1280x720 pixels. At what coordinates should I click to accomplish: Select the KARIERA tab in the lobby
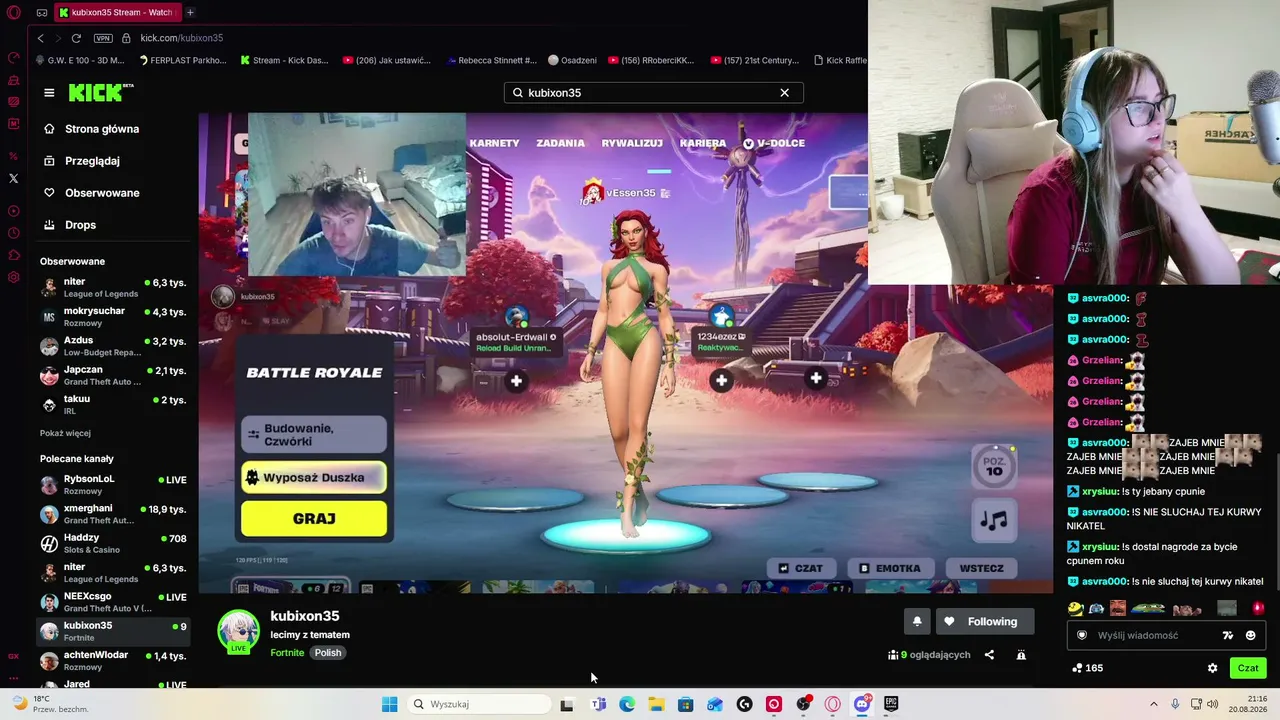(x=703, y=143)
